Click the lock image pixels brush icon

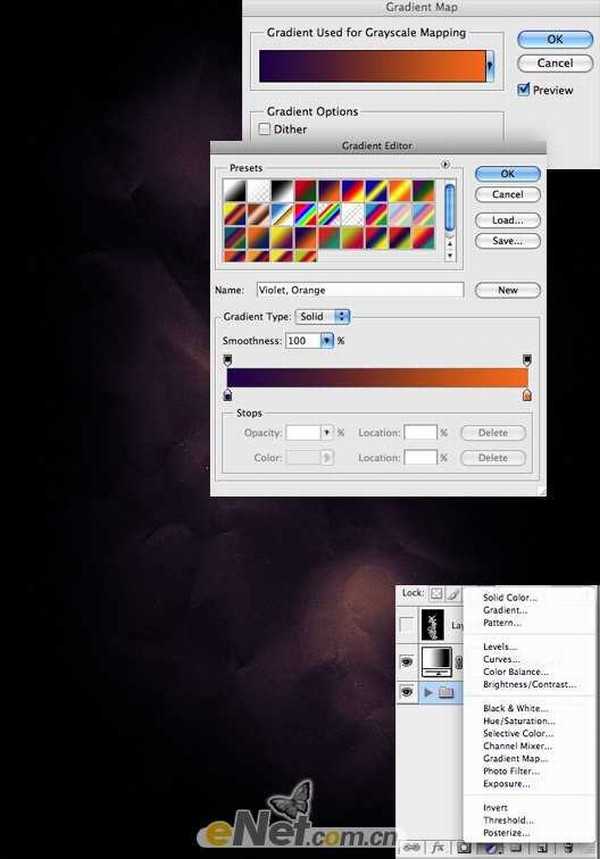[x=453, y=593]
